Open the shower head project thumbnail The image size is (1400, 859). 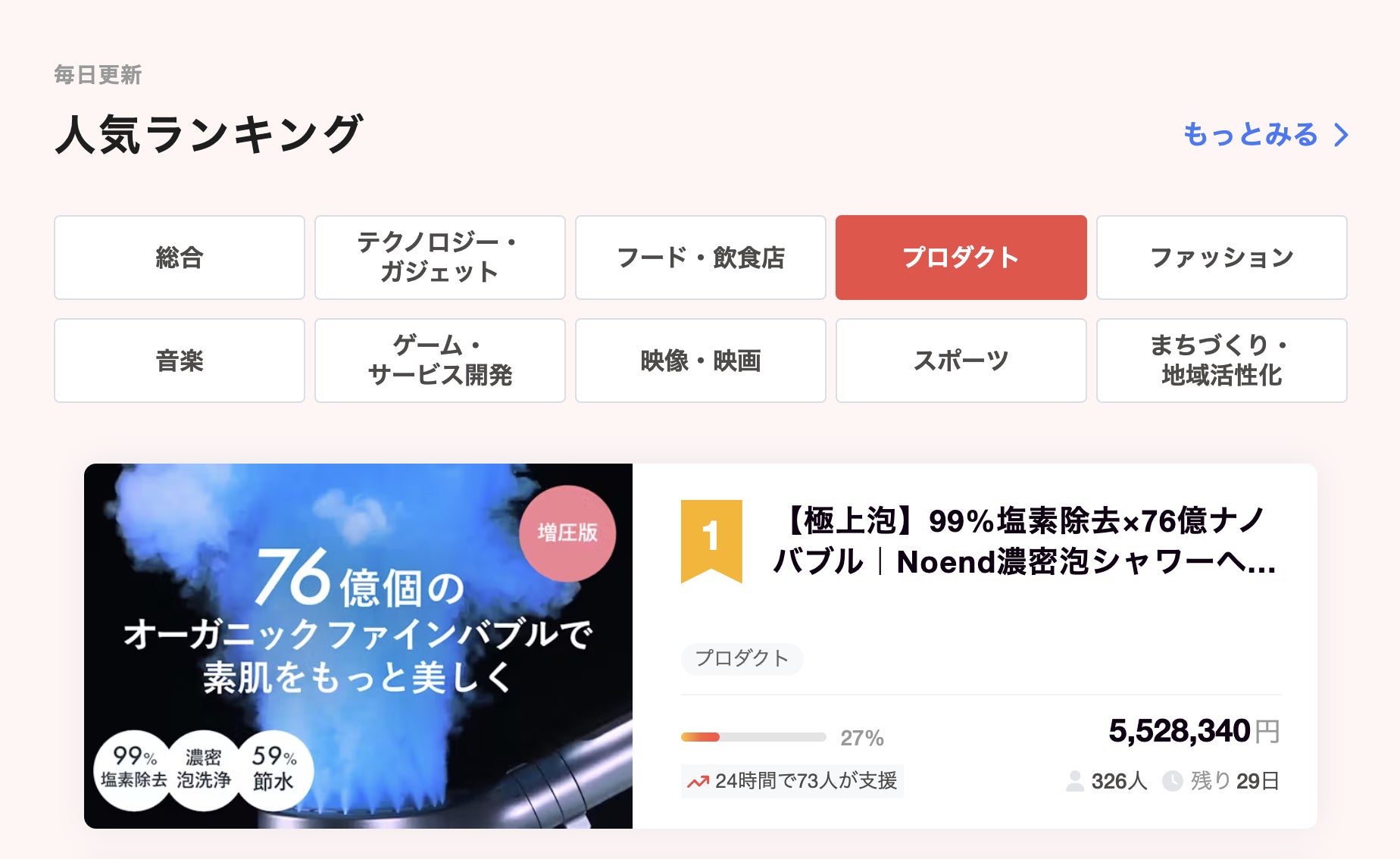pyautogui.click(x=358, y=645)
